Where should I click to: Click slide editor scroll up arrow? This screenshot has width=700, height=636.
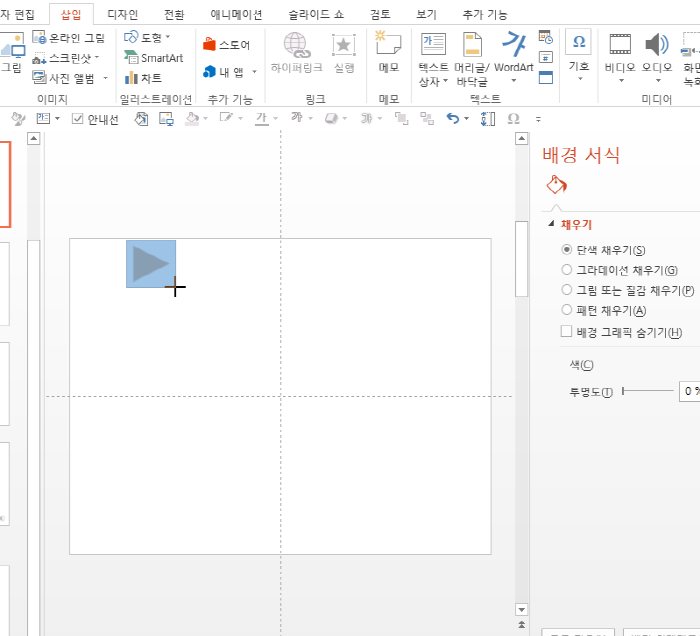pyautogui.click(x=521, y=138)
